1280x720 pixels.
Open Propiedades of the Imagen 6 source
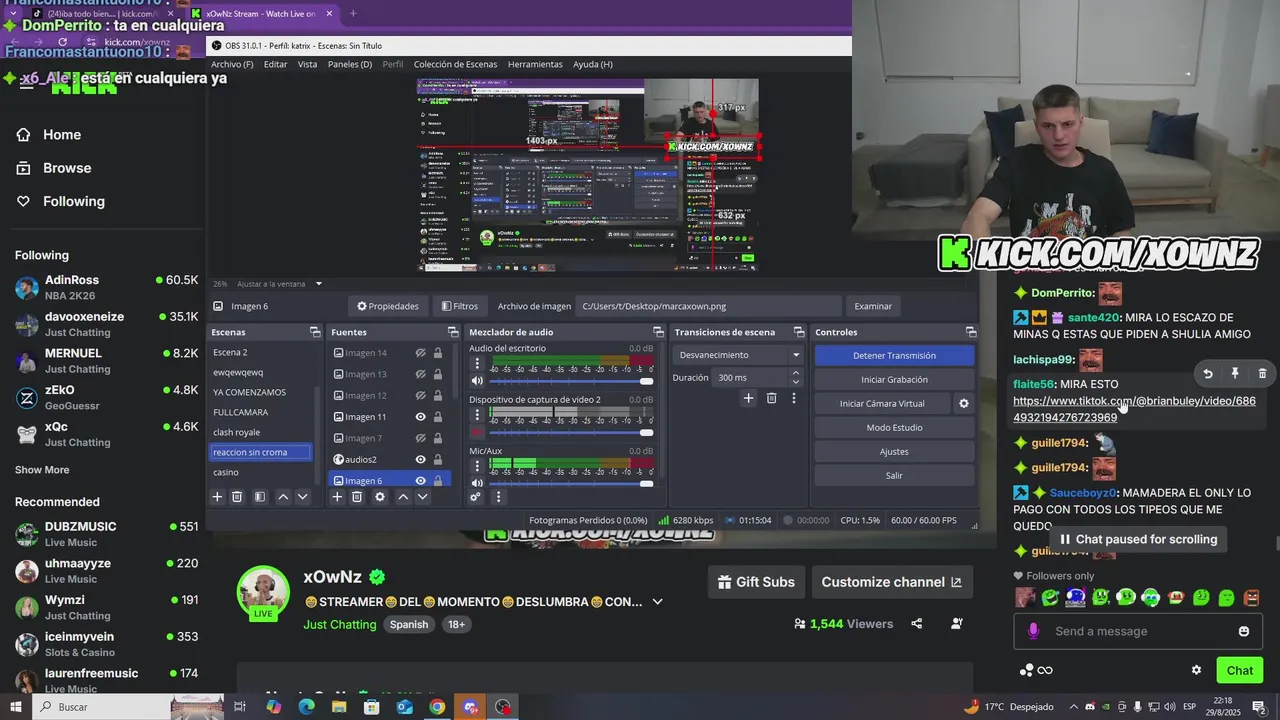[388, 306]
